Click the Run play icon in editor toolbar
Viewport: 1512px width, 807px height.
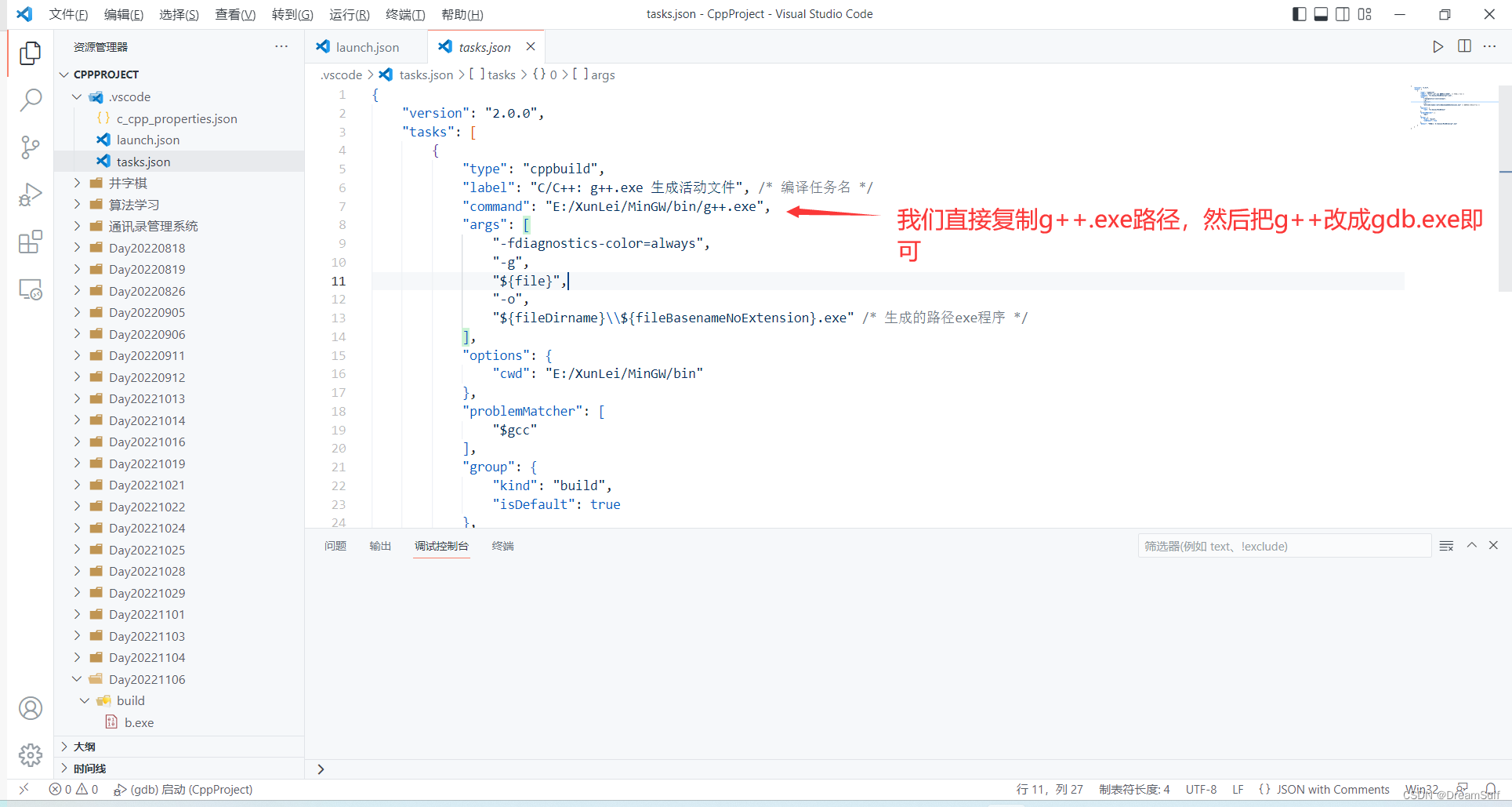tap(1438, 46)
